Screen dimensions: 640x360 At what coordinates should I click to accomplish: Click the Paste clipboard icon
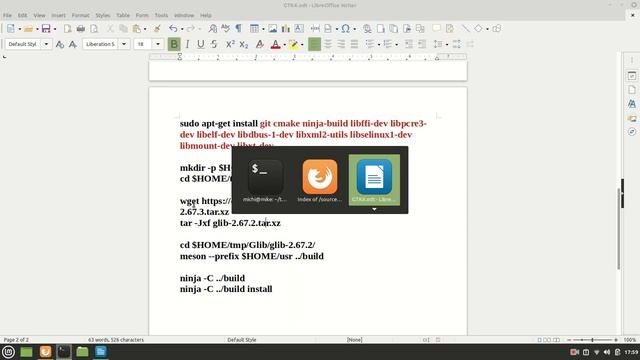(137, 29)
